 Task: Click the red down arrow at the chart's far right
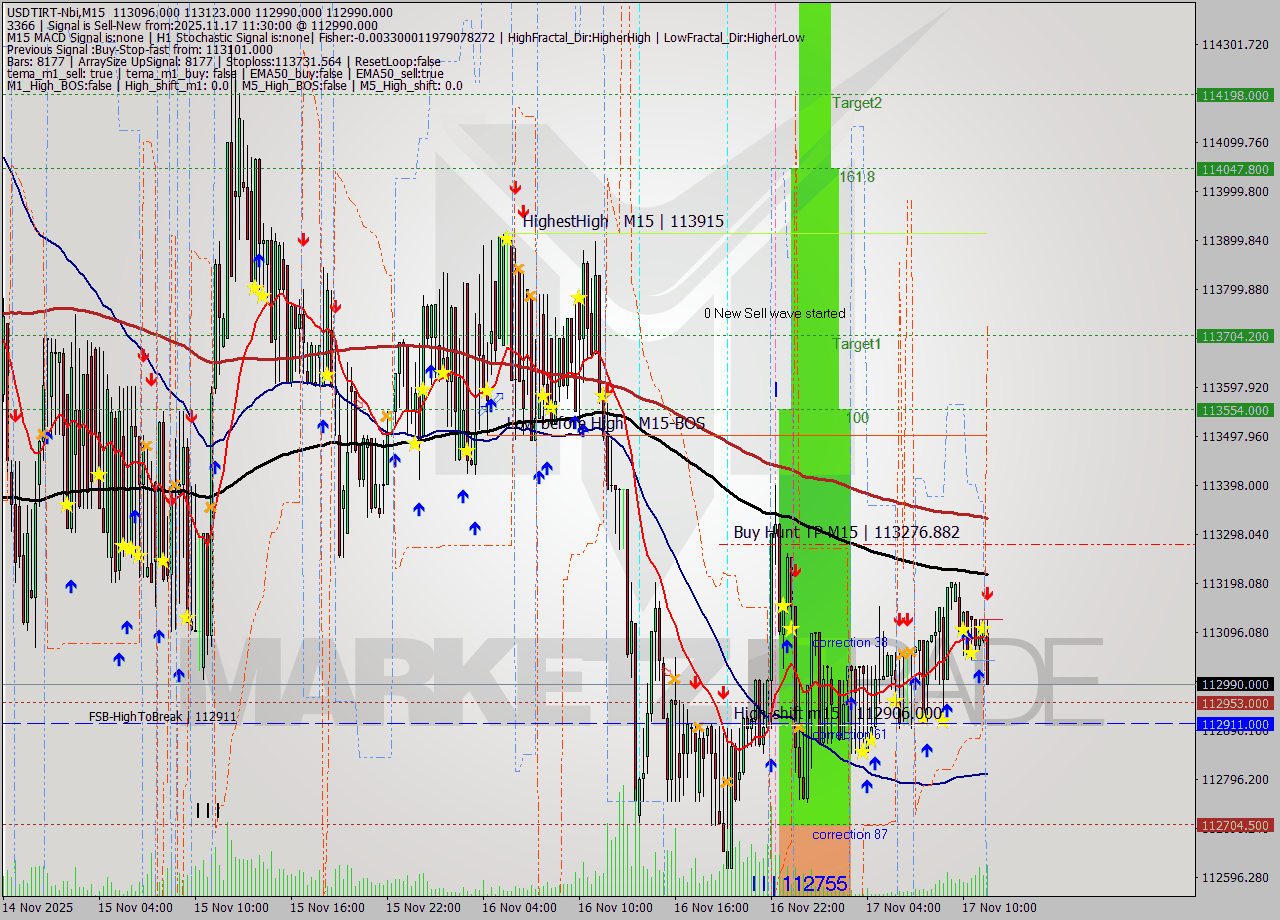(x=988, y=593)
